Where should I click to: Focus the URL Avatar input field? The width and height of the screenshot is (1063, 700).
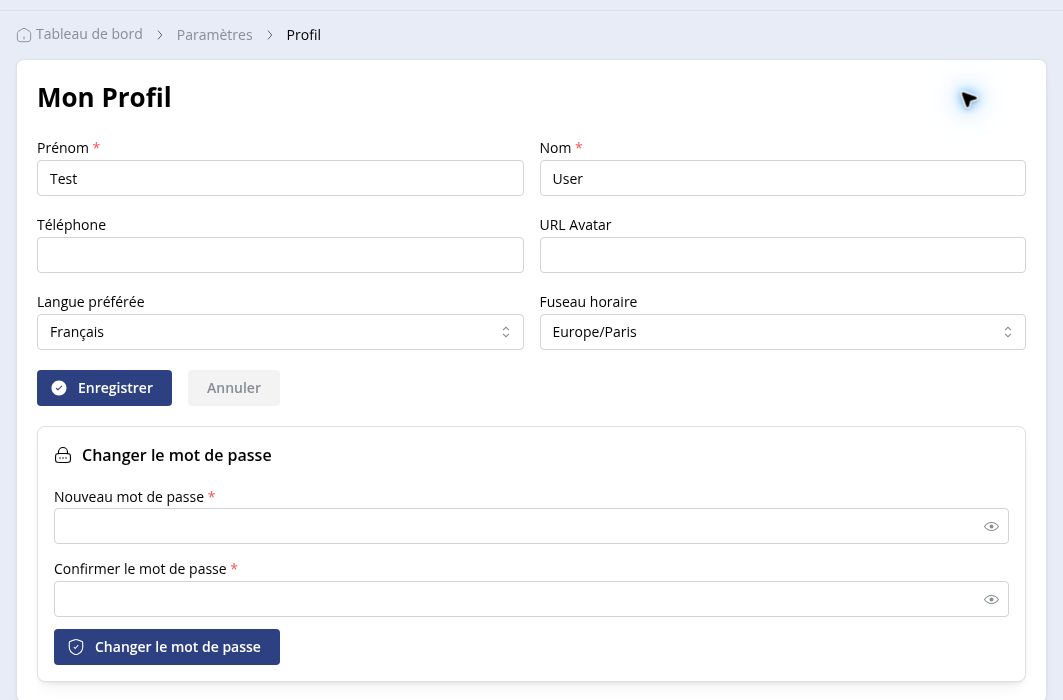[782, 255]
